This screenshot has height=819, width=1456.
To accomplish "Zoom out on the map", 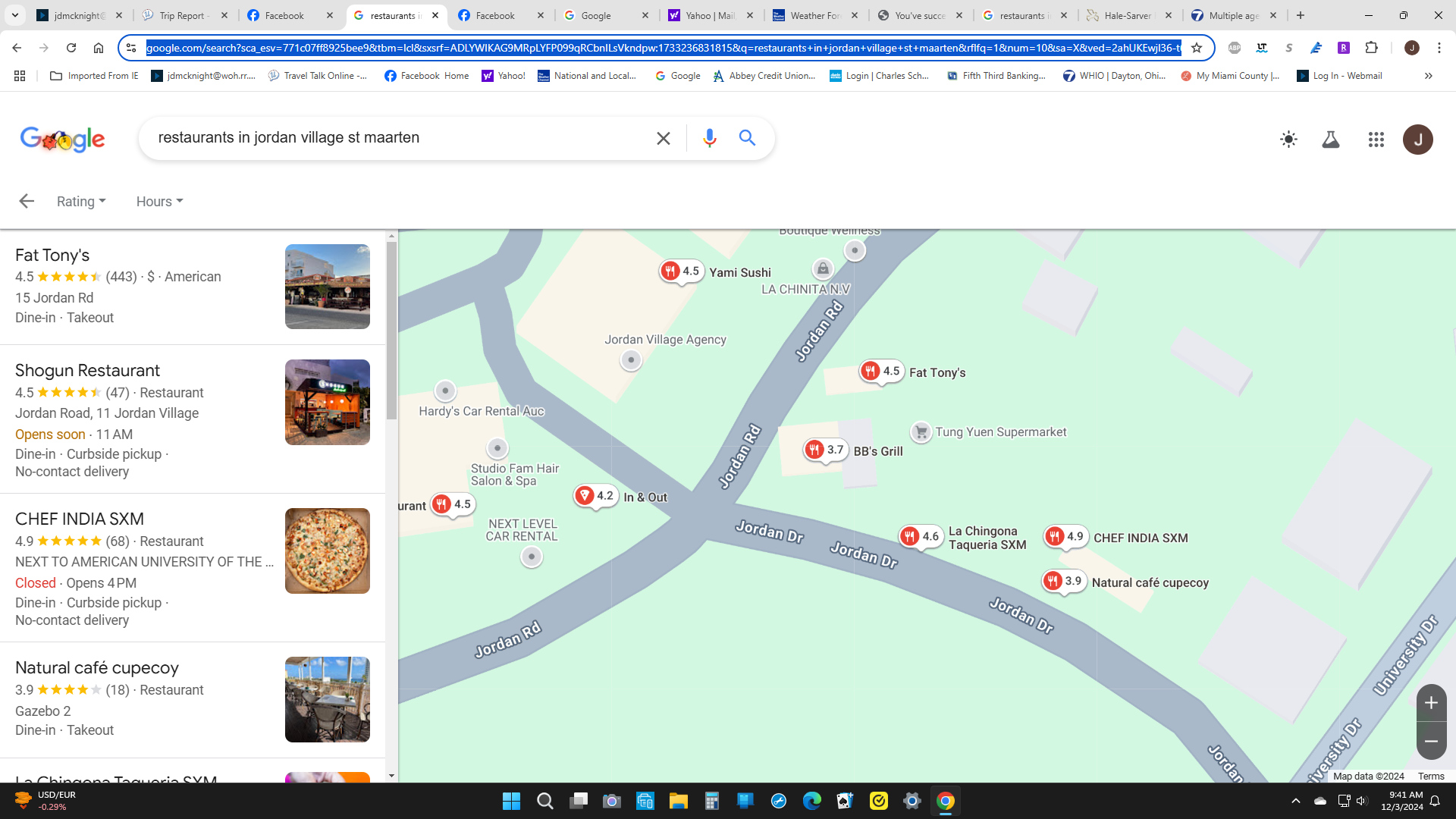I will (x=1431, y=741).
